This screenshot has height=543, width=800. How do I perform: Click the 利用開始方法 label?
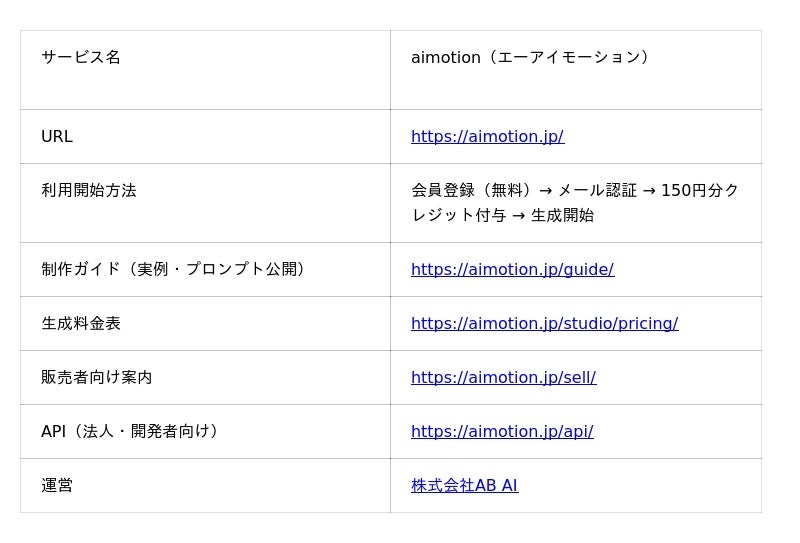point(89,190)
